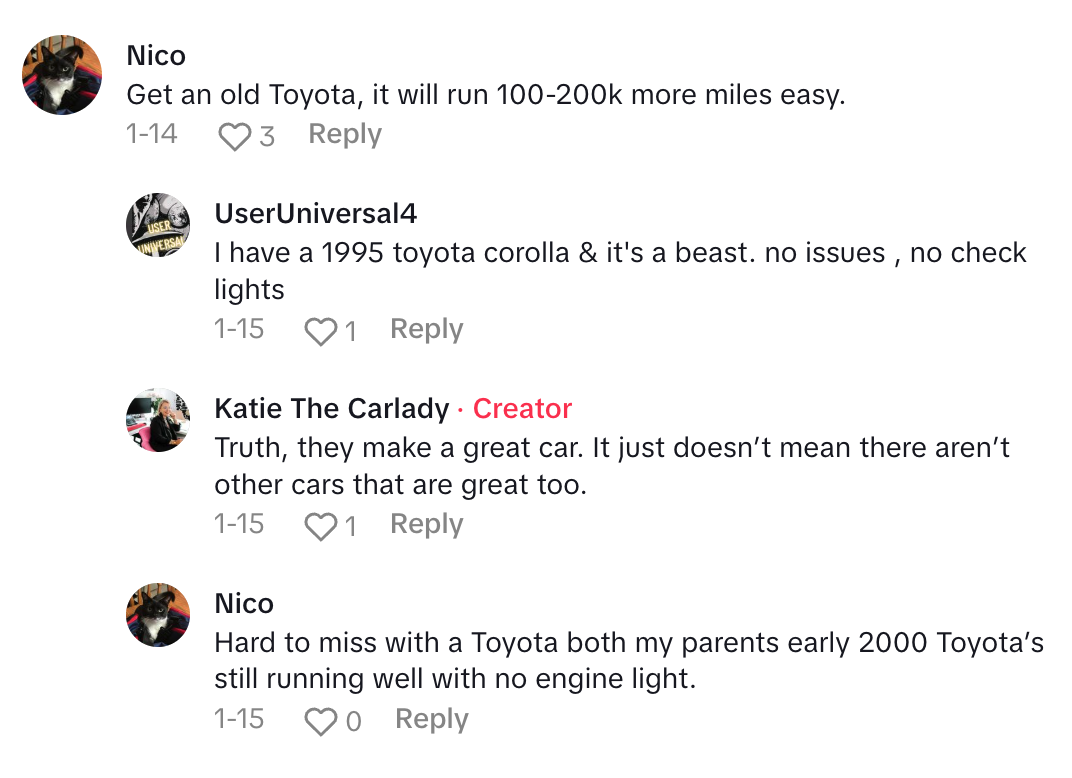The height and width of the screenshot is (778, 1072).
Task: Click the 3 likes count on Nico's comment
Action: (x=267, y=136)
